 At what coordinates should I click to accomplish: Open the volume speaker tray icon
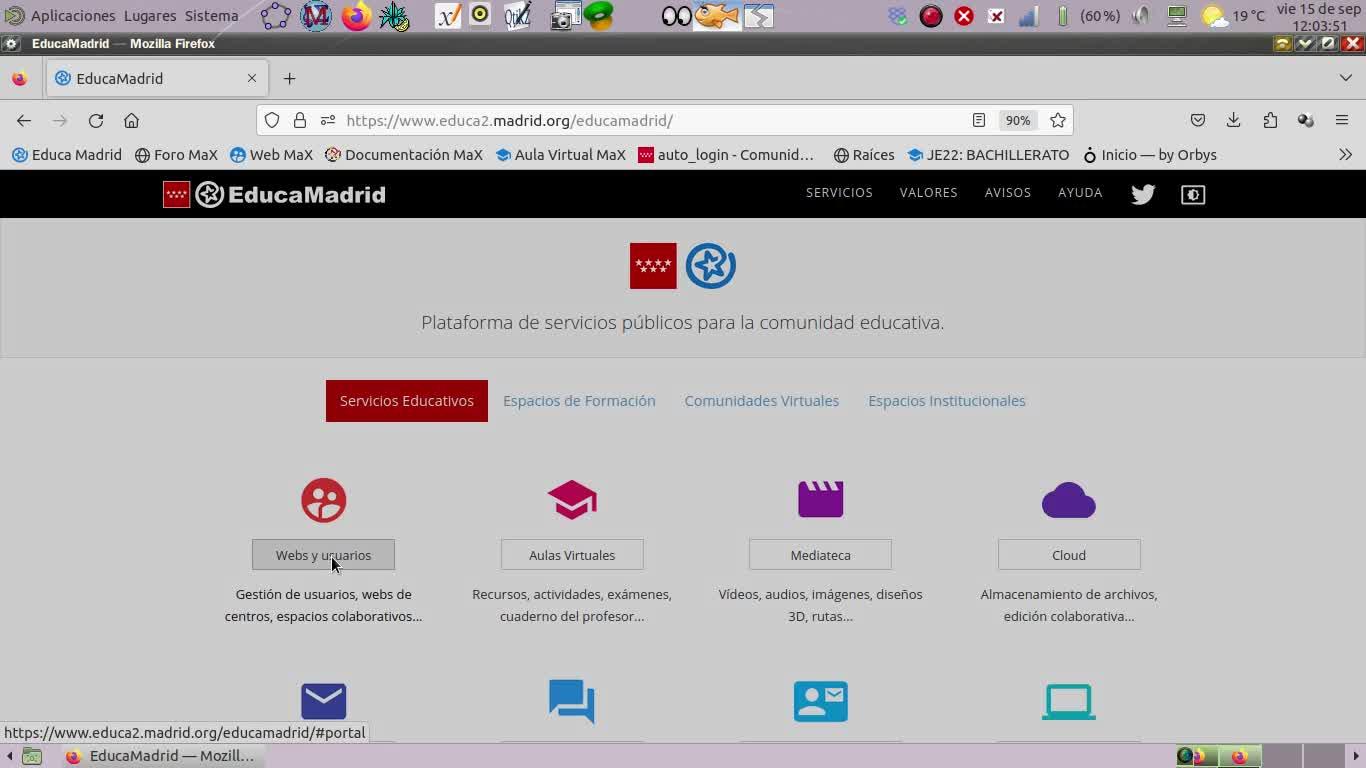[x=1141, y=16]
